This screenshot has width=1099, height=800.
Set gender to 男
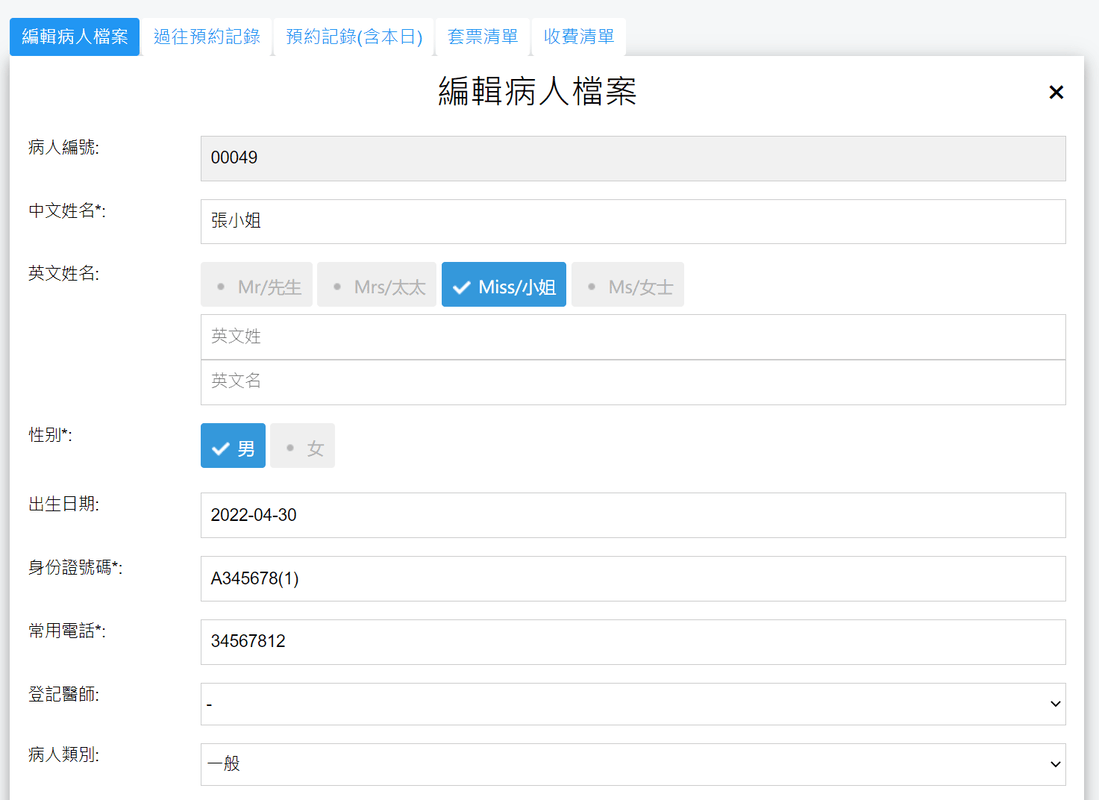pos(233,446)
